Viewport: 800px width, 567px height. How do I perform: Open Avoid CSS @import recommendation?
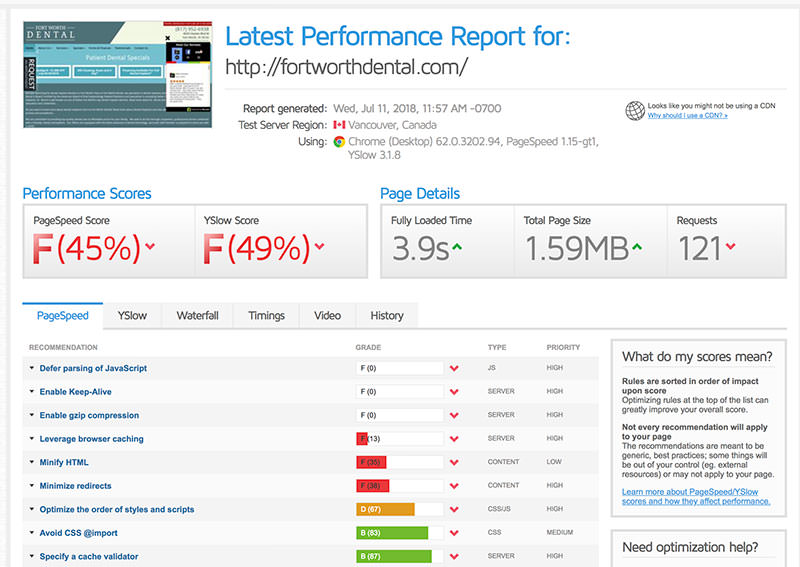click(79, 533)
